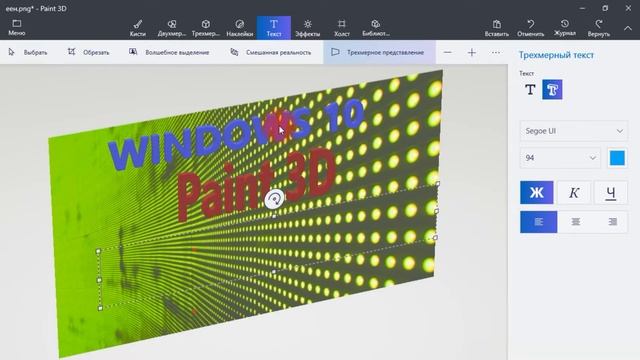Viewport: 640px width, 360px height.
Task: Toggle underline Ч formatting
Action: 611,193
